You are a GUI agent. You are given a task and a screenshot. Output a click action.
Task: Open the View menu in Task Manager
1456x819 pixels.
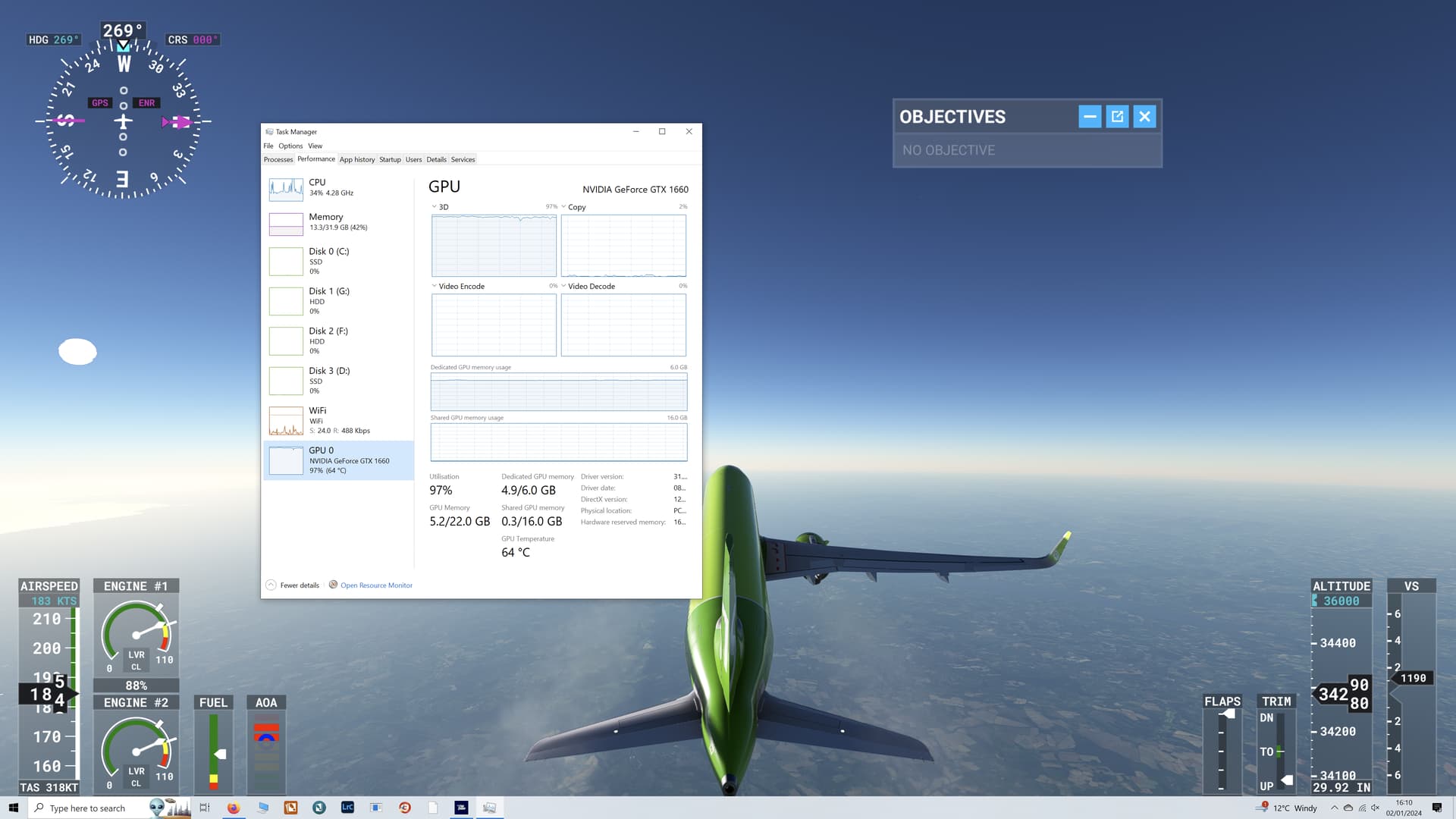315,146
